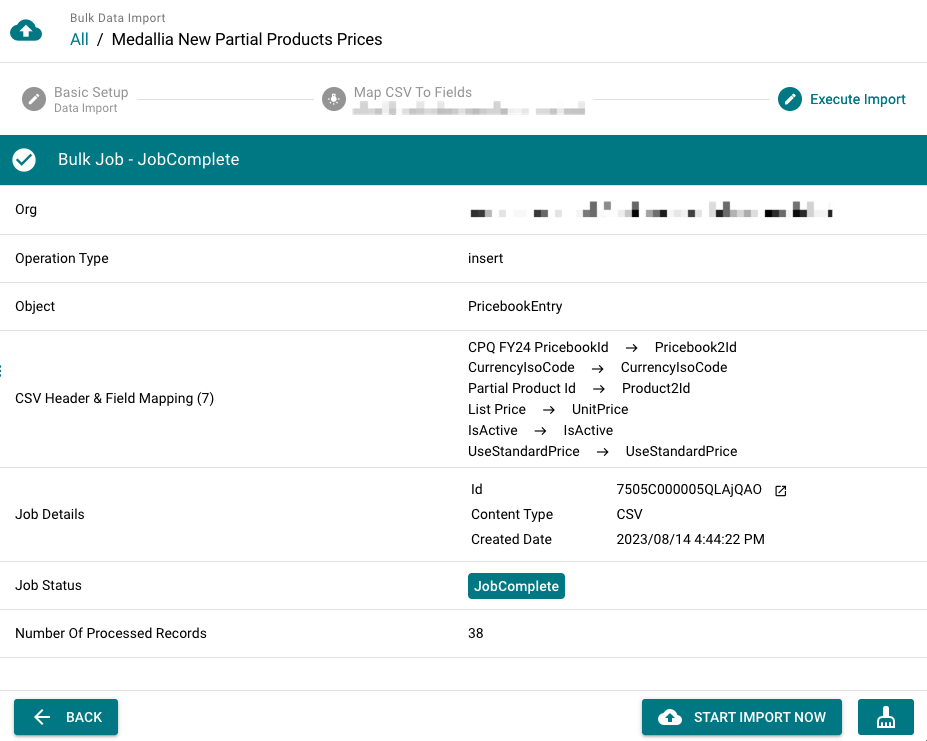Click the UnitPrice mapped field

(x=599, y=409)
